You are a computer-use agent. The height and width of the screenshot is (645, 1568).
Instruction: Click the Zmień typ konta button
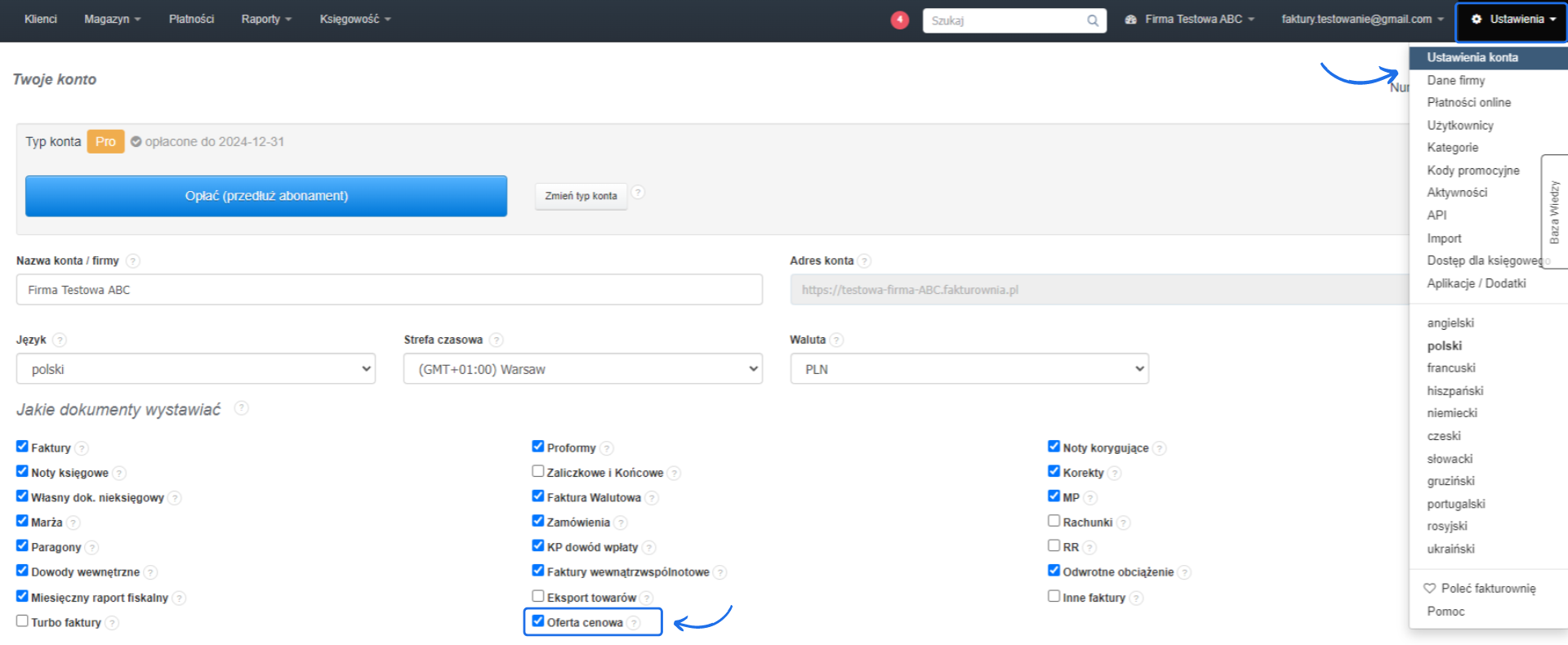(x=581, y=196)
